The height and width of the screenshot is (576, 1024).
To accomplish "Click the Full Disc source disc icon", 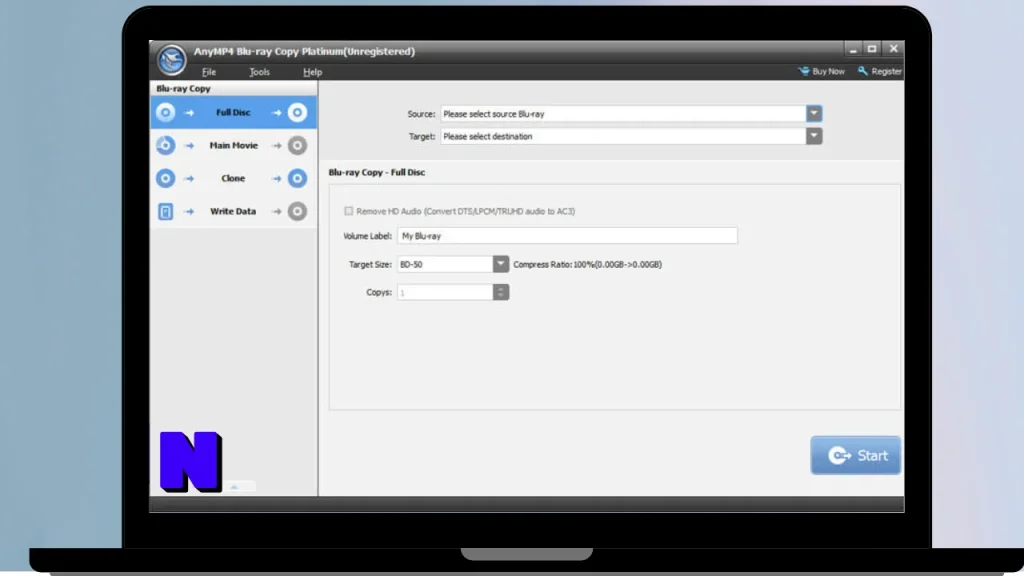I will (x=165, y=112).
